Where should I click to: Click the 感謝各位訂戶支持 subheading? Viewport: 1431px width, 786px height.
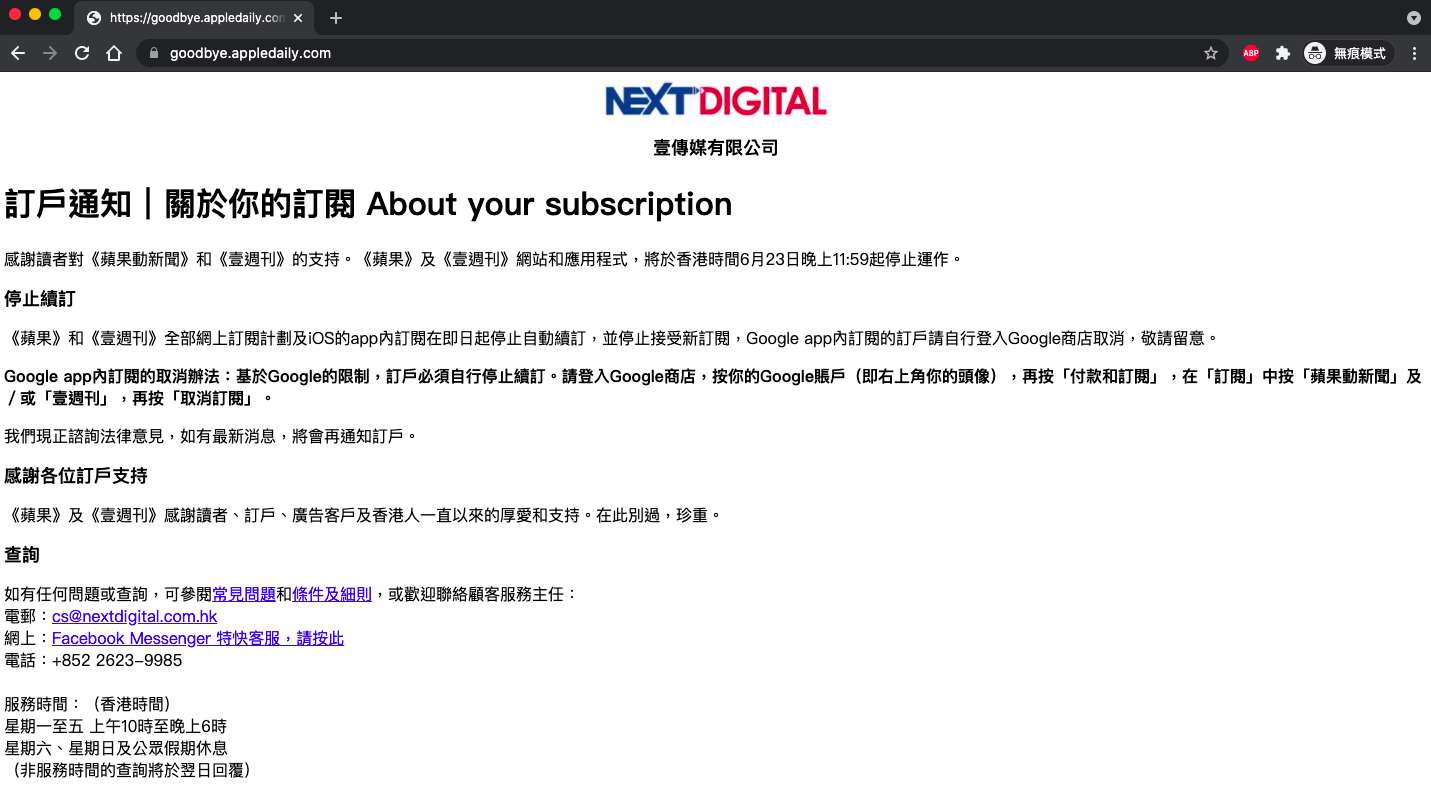pos(76,475)
